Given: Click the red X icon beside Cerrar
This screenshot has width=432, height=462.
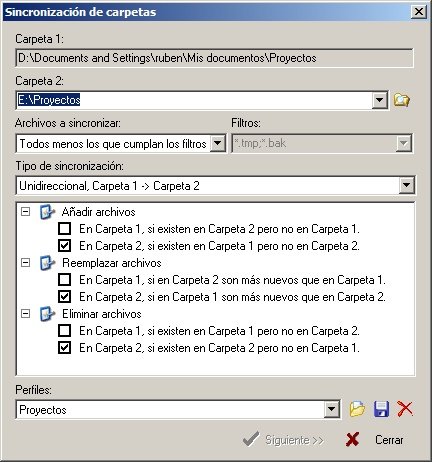Looking at the screenshot, I should click(x=352, y=440).
